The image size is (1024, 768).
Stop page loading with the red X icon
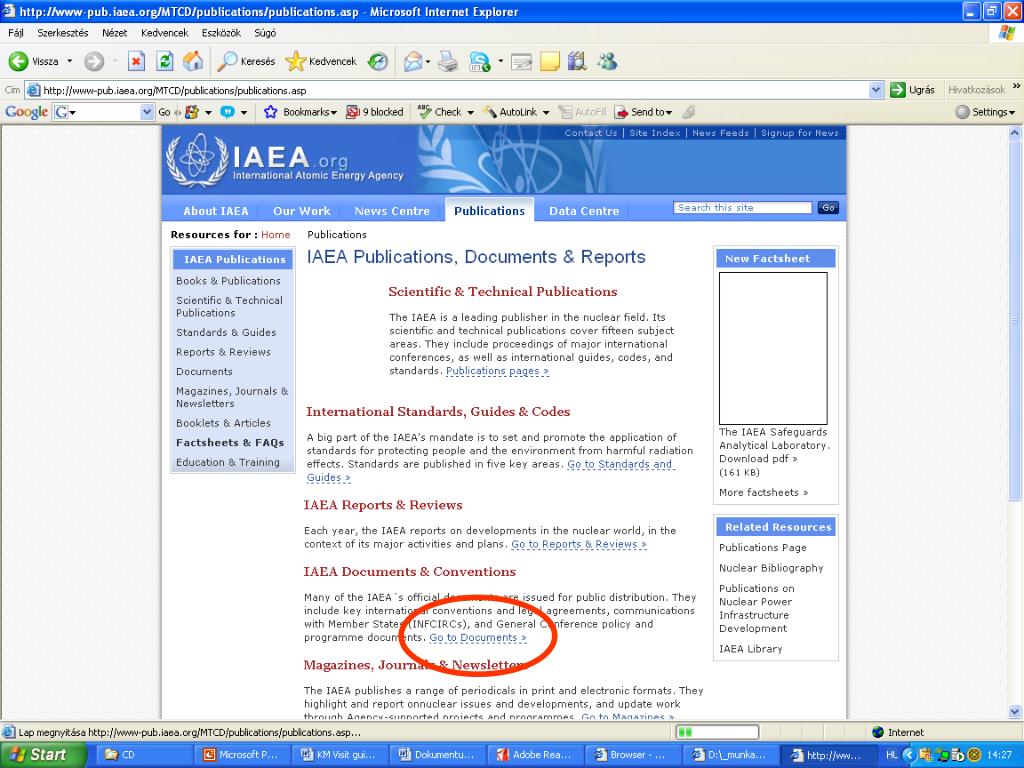[x=136, y=61]
